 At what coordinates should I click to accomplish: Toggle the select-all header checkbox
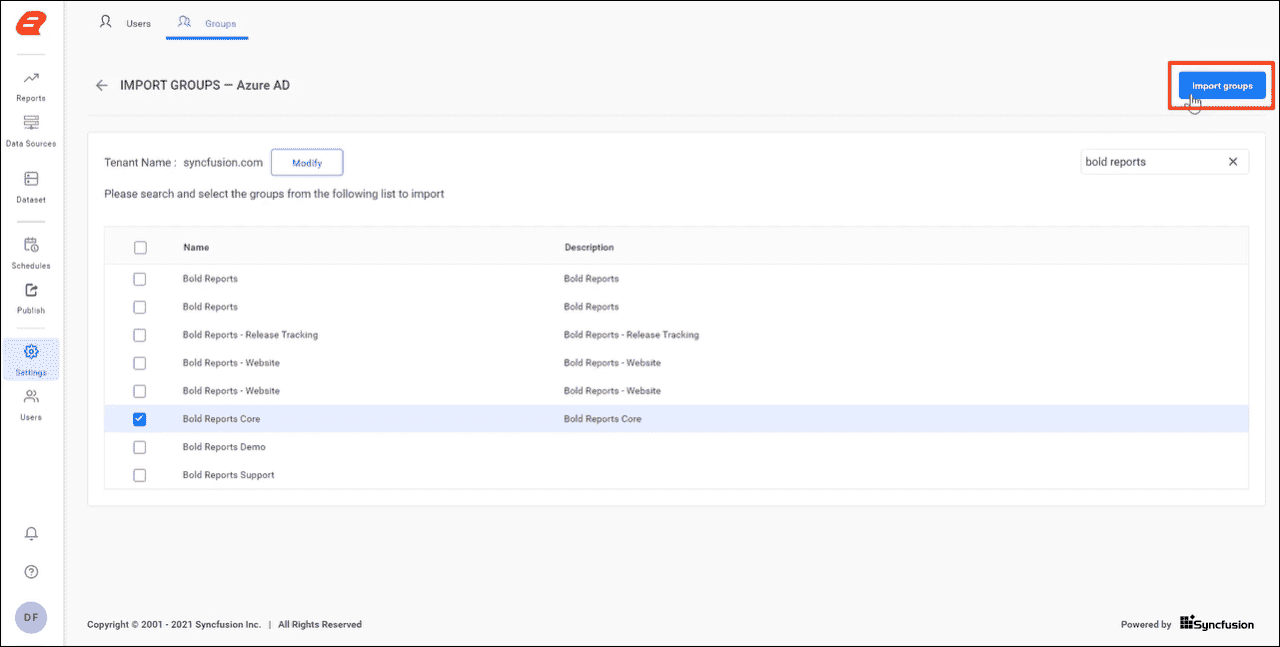[x=140, y=247]
